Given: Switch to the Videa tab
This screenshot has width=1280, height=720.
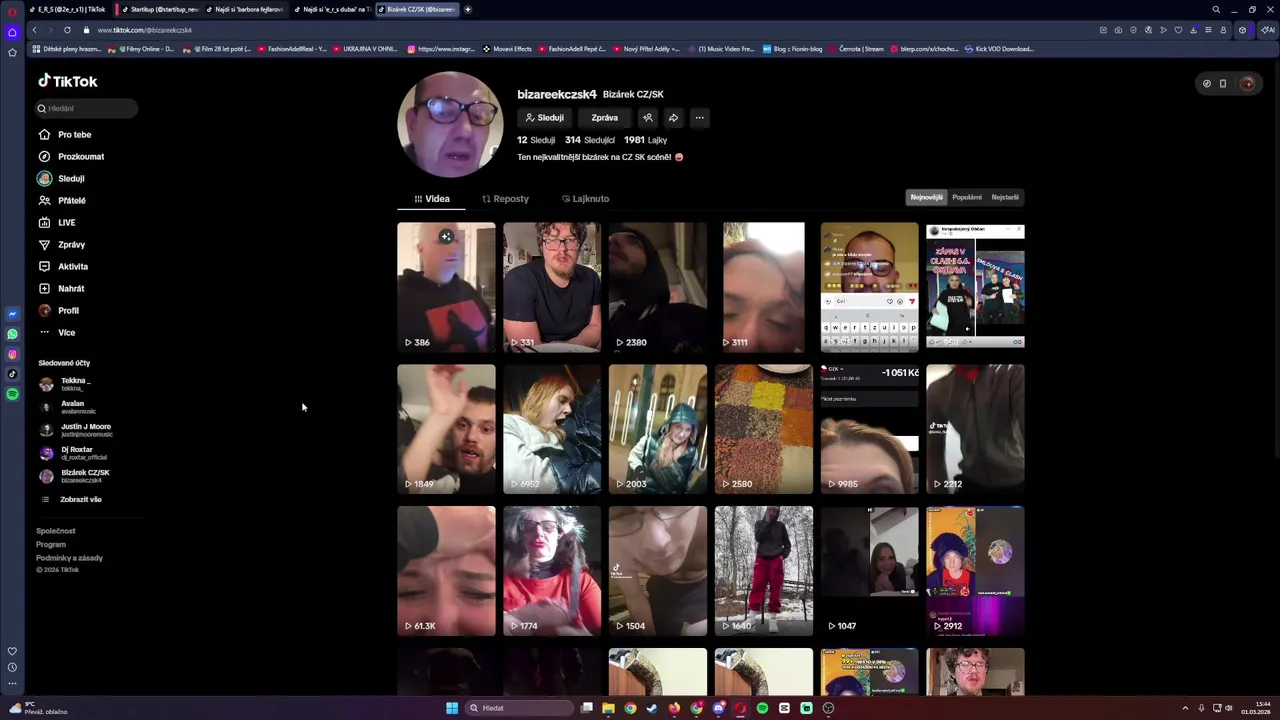Looking at the screenshot, I should point(432,198).
